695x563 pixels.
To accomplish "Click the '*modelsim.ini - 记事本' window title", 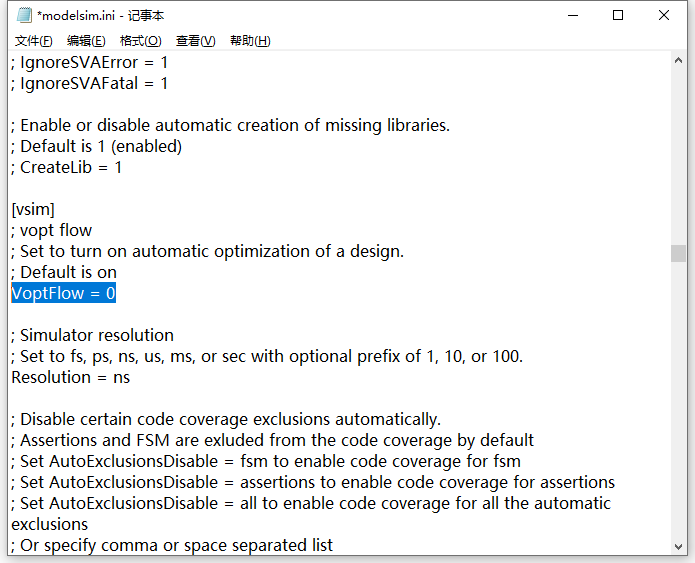I will (x=101, y=16).
